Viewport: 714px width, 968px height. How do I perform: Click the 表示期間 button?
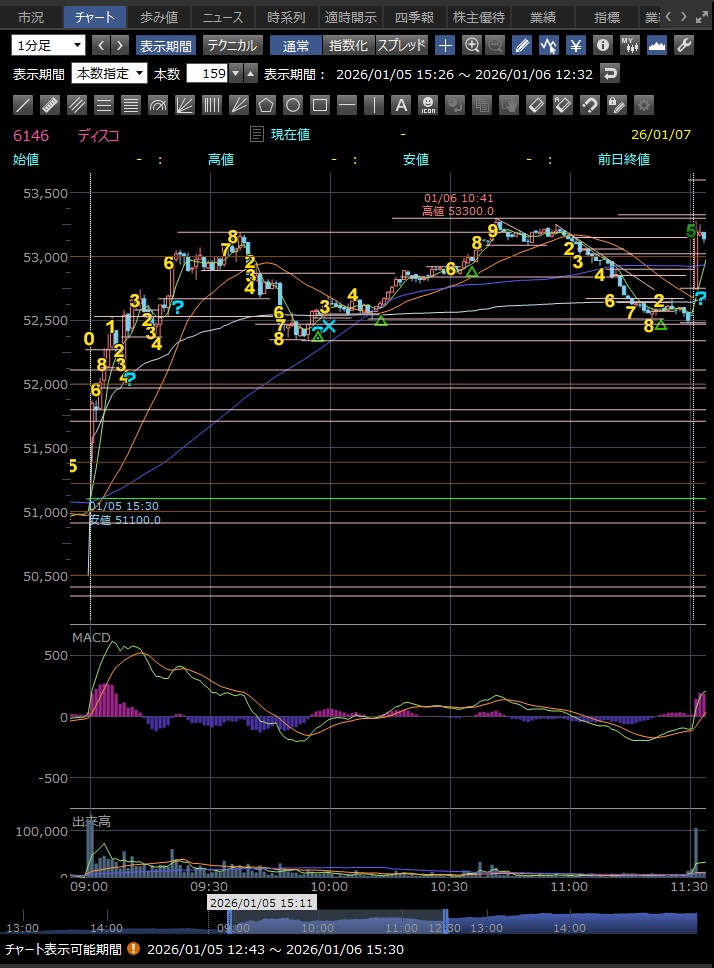[165, 45]
